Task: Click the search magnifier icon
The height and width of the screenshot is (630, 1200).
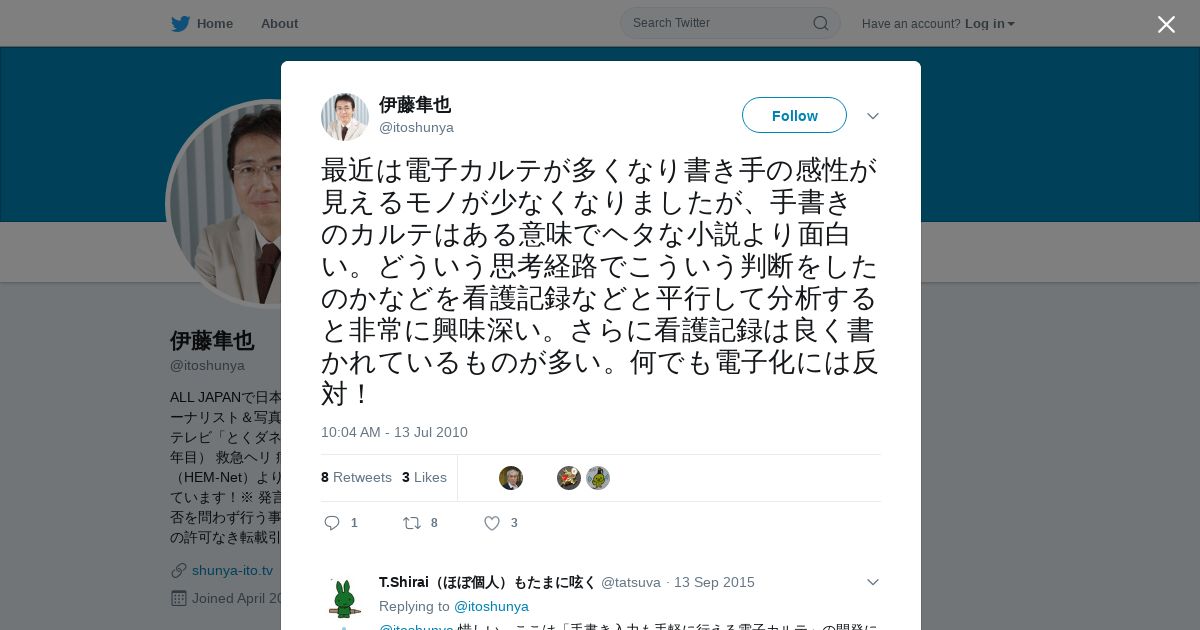Action: [x=820, y=23]
